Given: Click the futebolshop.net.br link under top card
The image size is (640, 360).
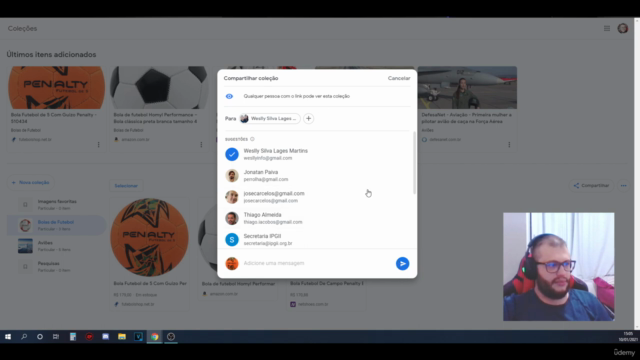Looking at the screenshot, I should pos(35,140).
